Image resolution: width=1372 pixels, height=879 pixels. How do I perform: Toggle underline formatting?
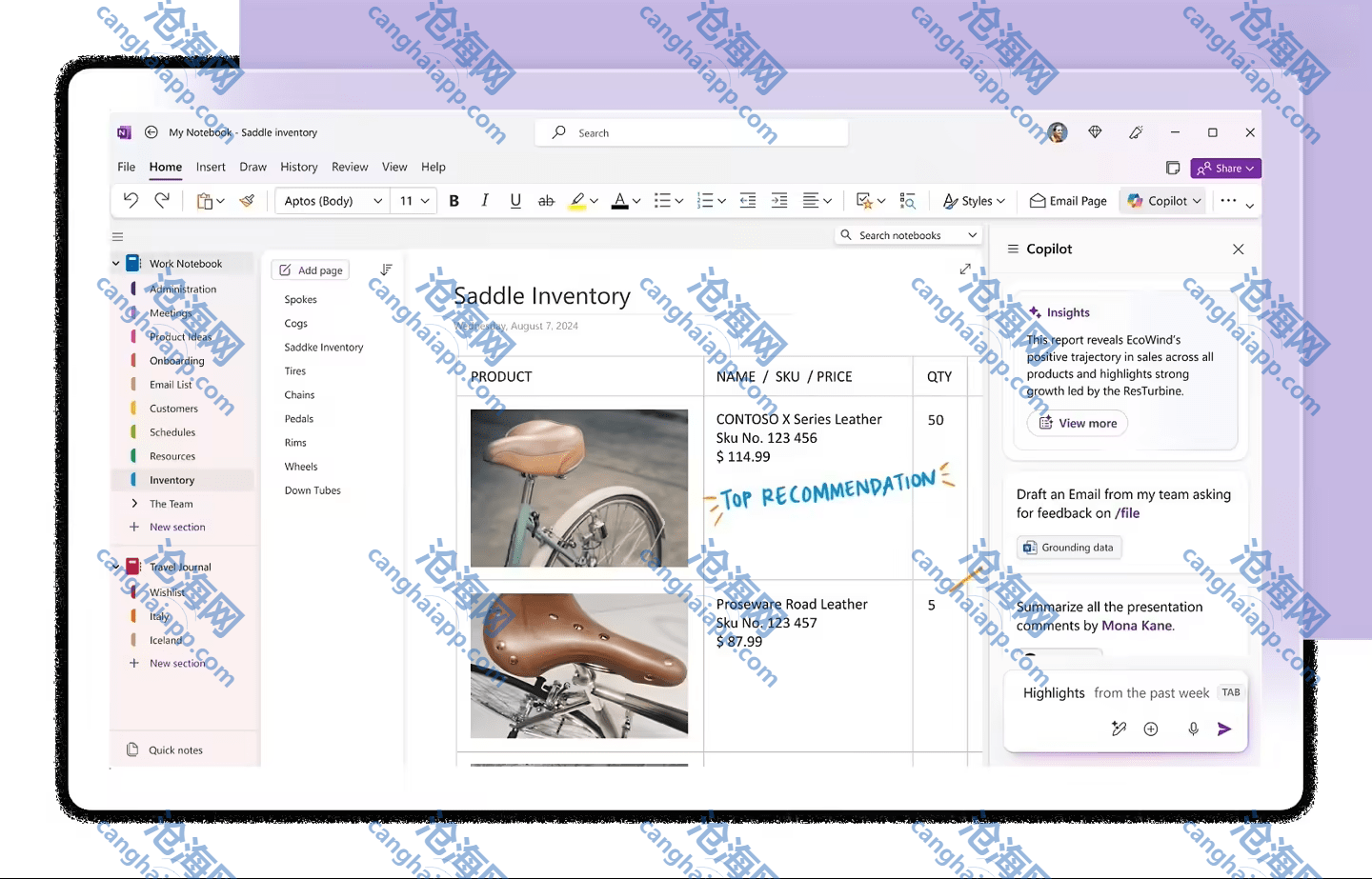515,200
